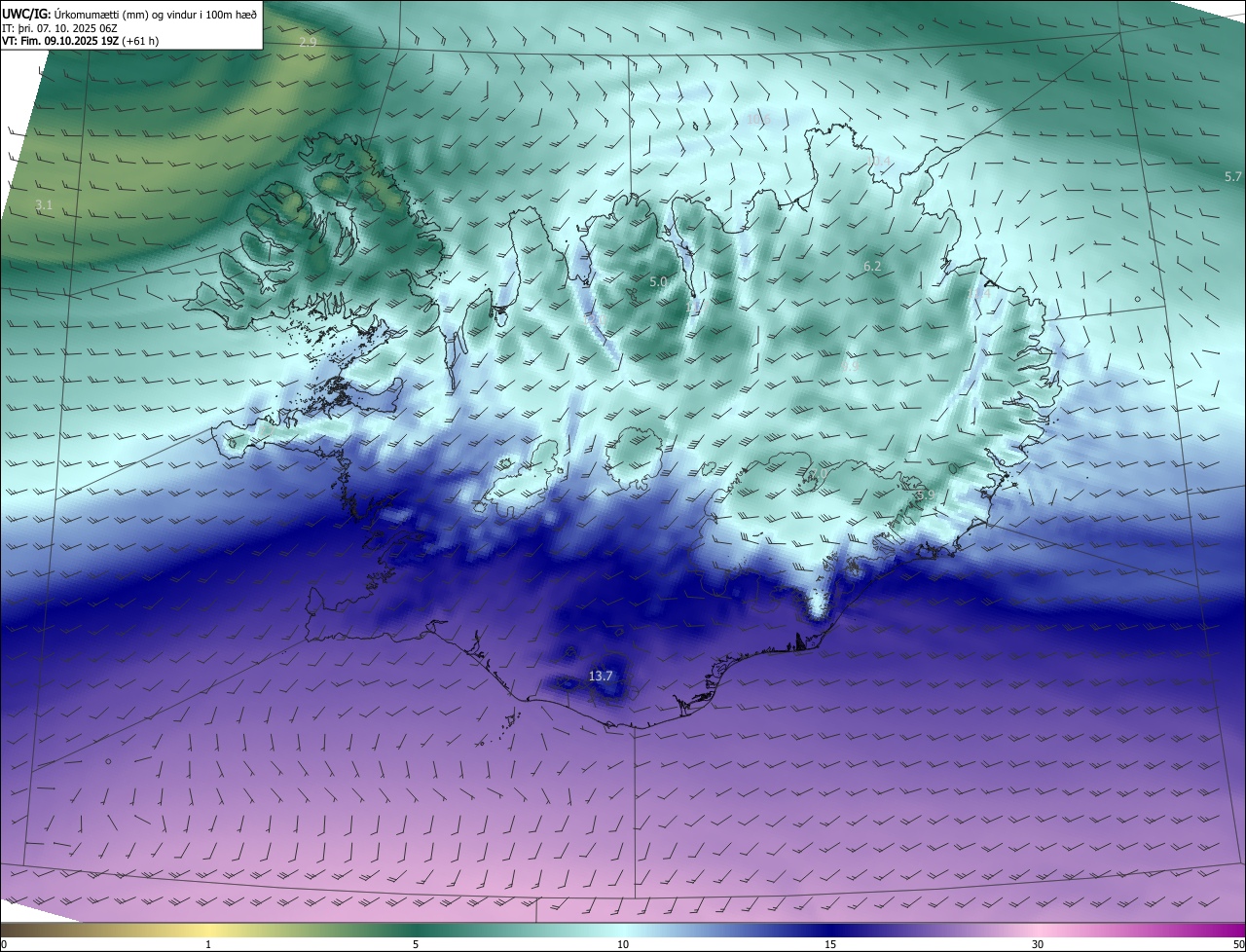Click the 5.0 value label on the map

pyautogui.click(x=658, y=282)
